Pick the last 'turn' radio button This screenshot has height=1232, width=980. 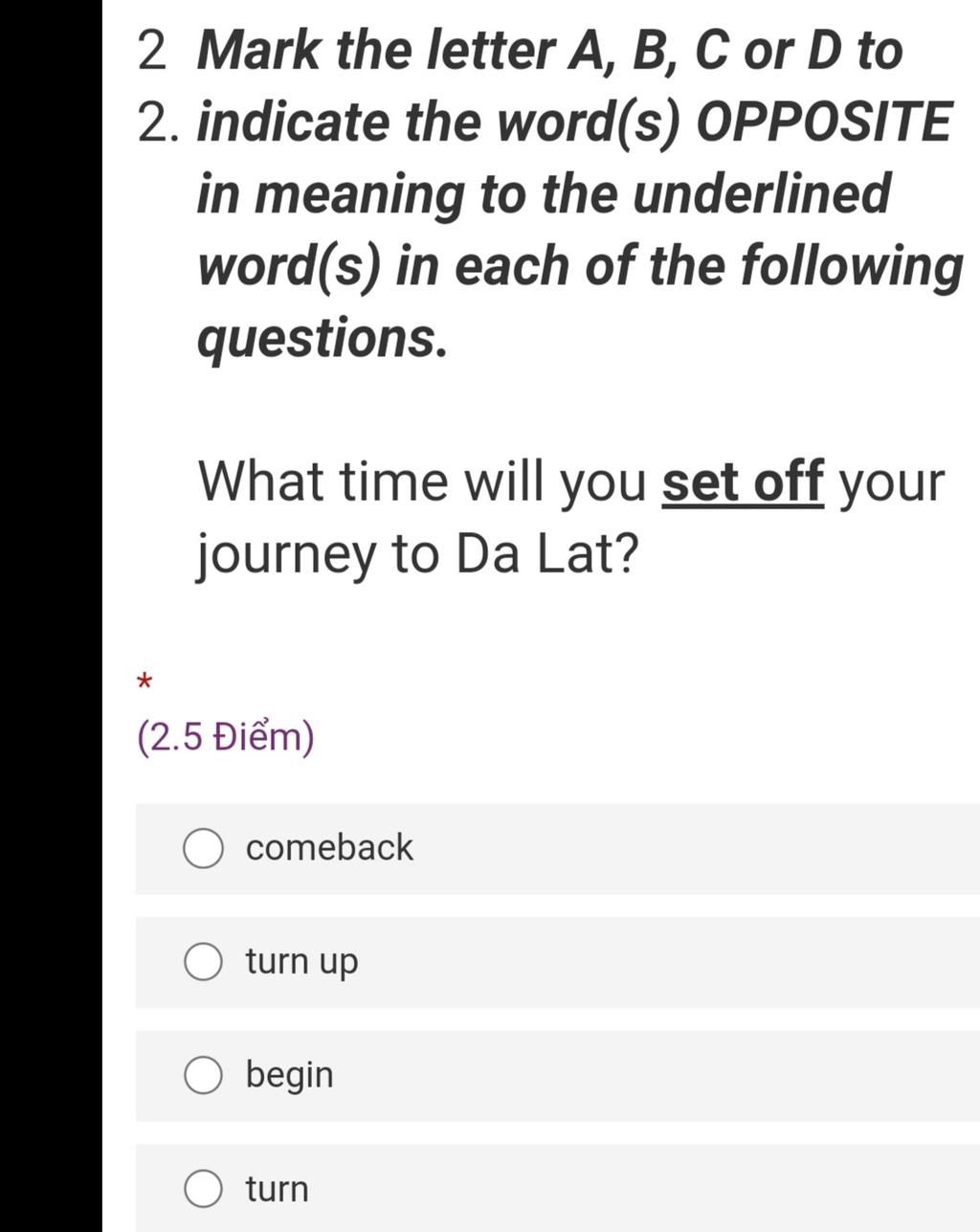tap(203, 1189)
